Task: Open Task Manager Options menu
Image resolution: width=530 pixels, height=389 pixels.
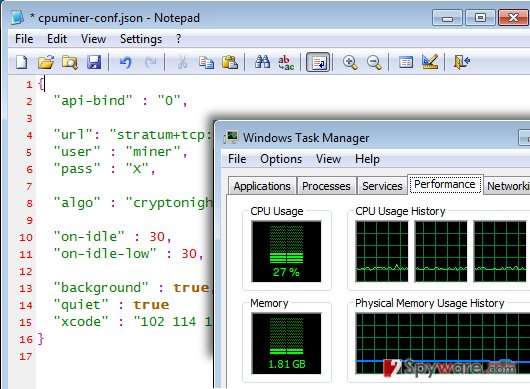Action: 281,159
